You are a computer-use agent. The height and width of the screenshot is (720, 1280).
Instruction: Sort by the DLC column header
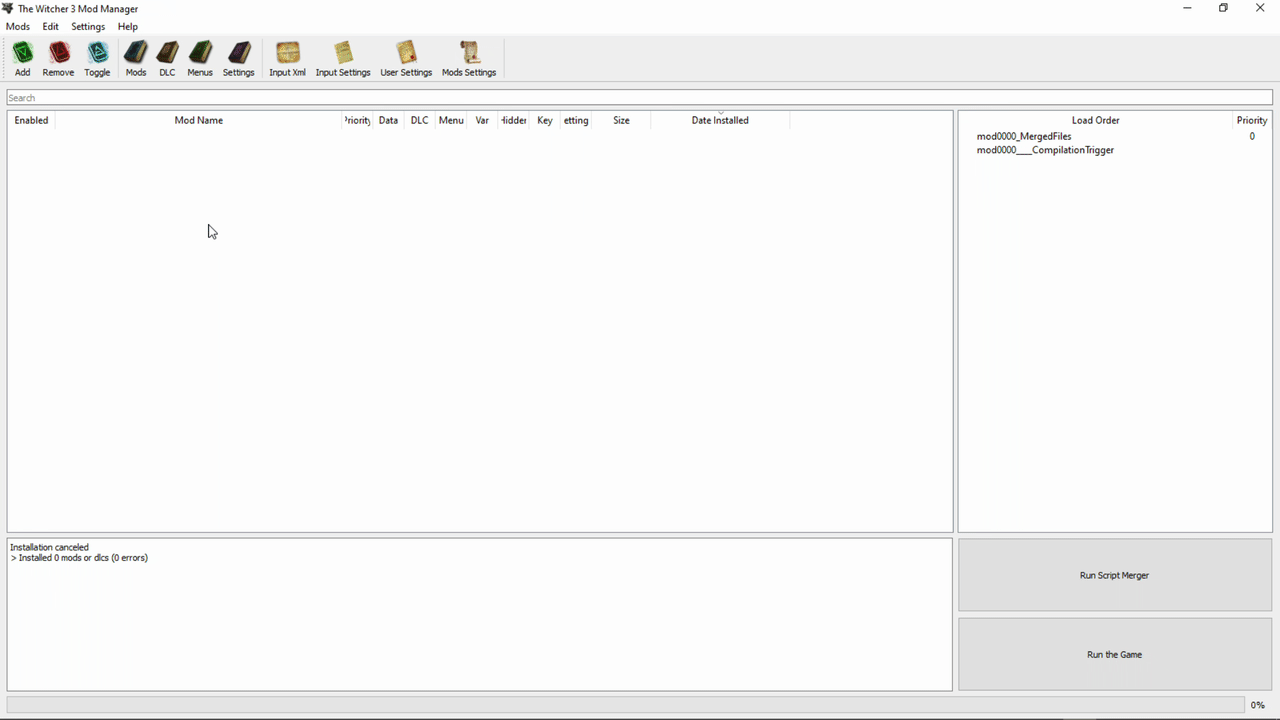pyautogui.click(x=420, y=120)
